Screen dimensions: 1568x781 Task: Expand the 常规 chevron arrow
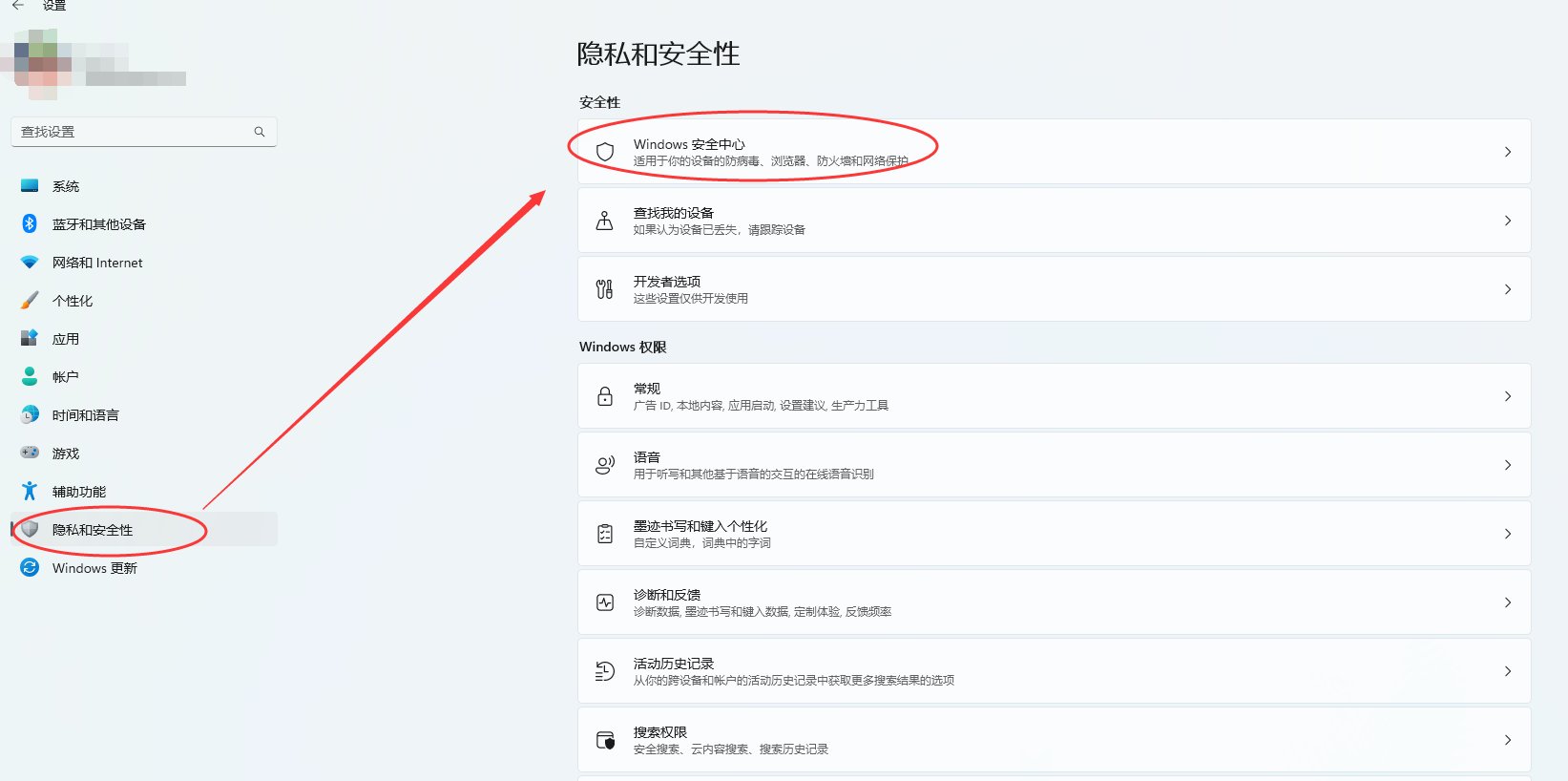[1508, 396]
